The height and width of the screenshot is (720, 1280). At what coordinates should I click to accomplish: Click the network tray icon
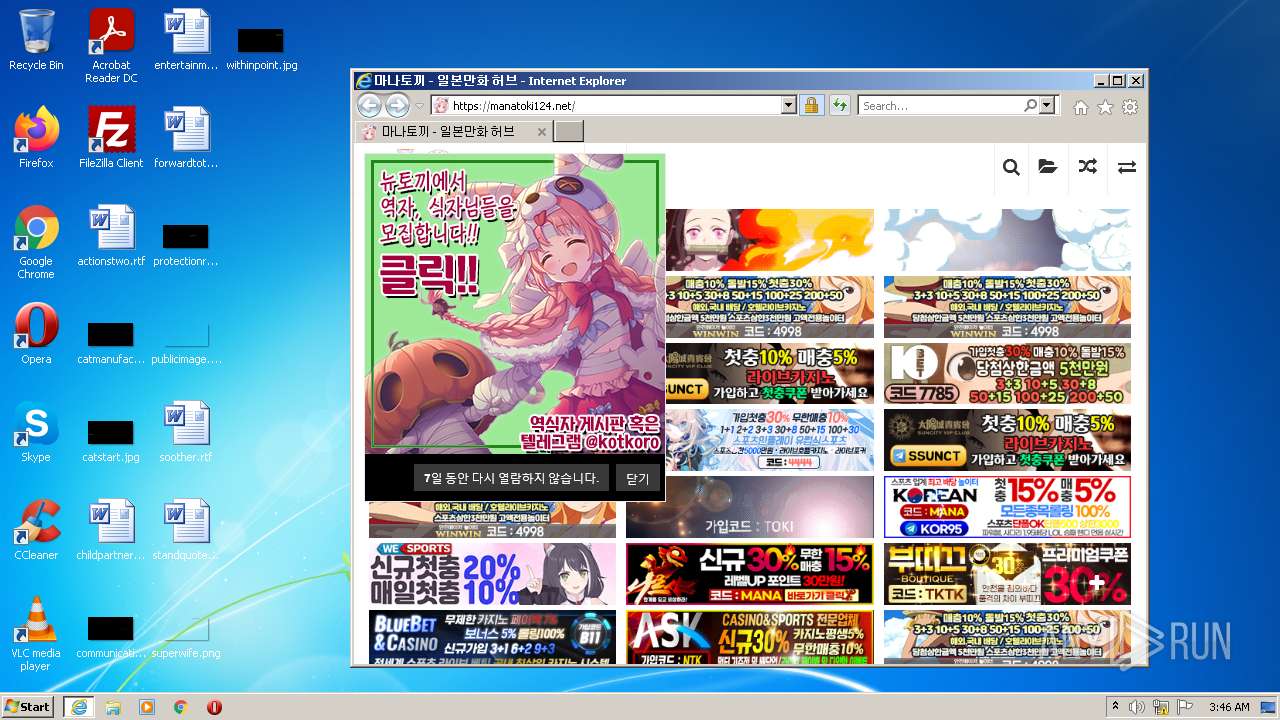coord(1162,707)
